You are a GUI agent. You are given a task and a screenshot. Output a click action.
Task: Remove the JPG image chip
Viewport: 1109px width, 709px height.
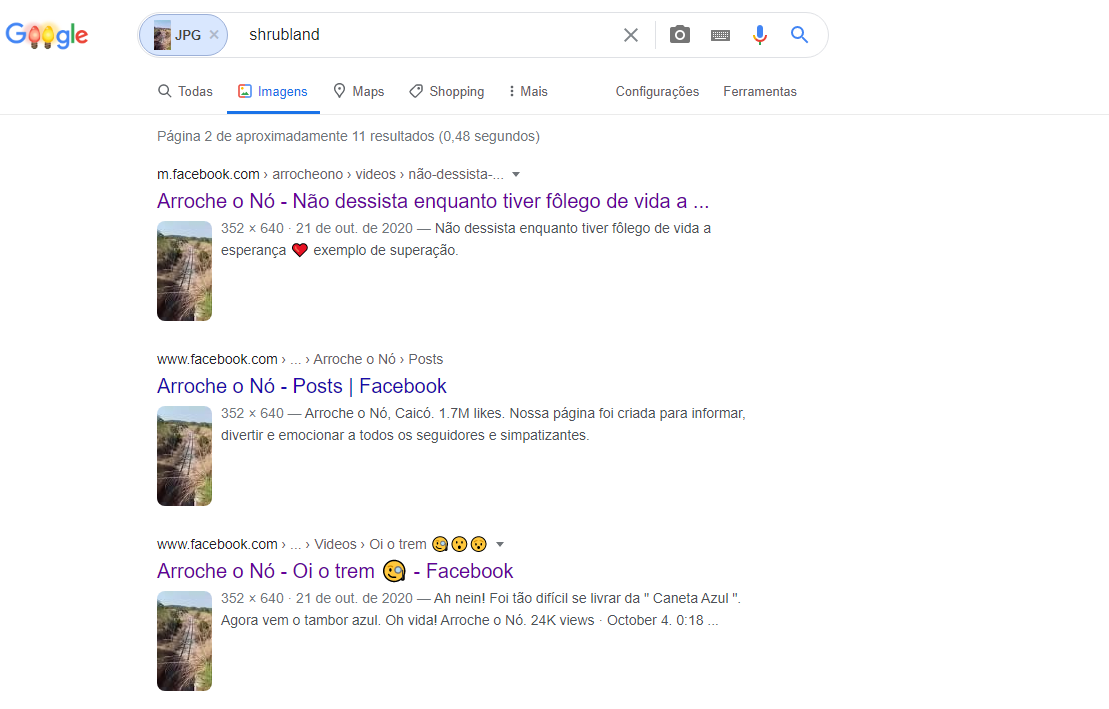coord(214,35)
